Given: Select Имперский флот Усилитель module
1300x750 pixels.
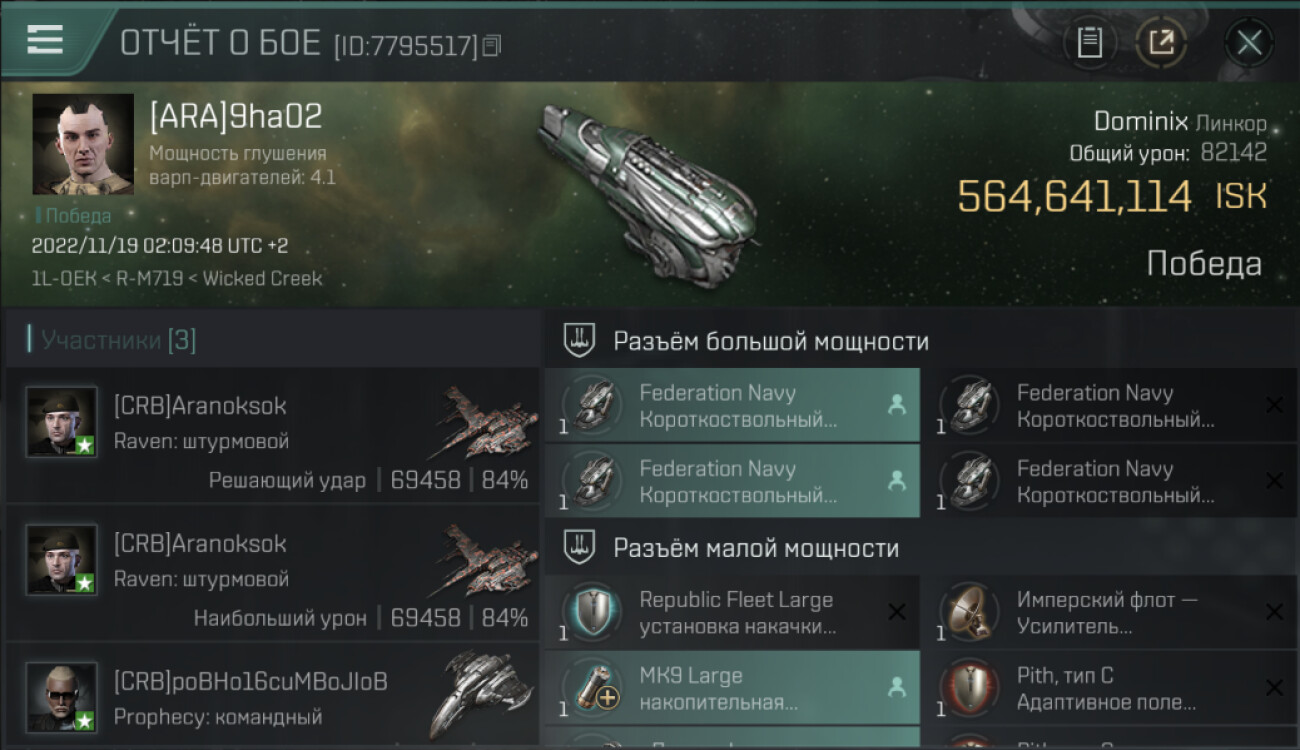Looking at the screenshot, I should (x=1109, y=612).
